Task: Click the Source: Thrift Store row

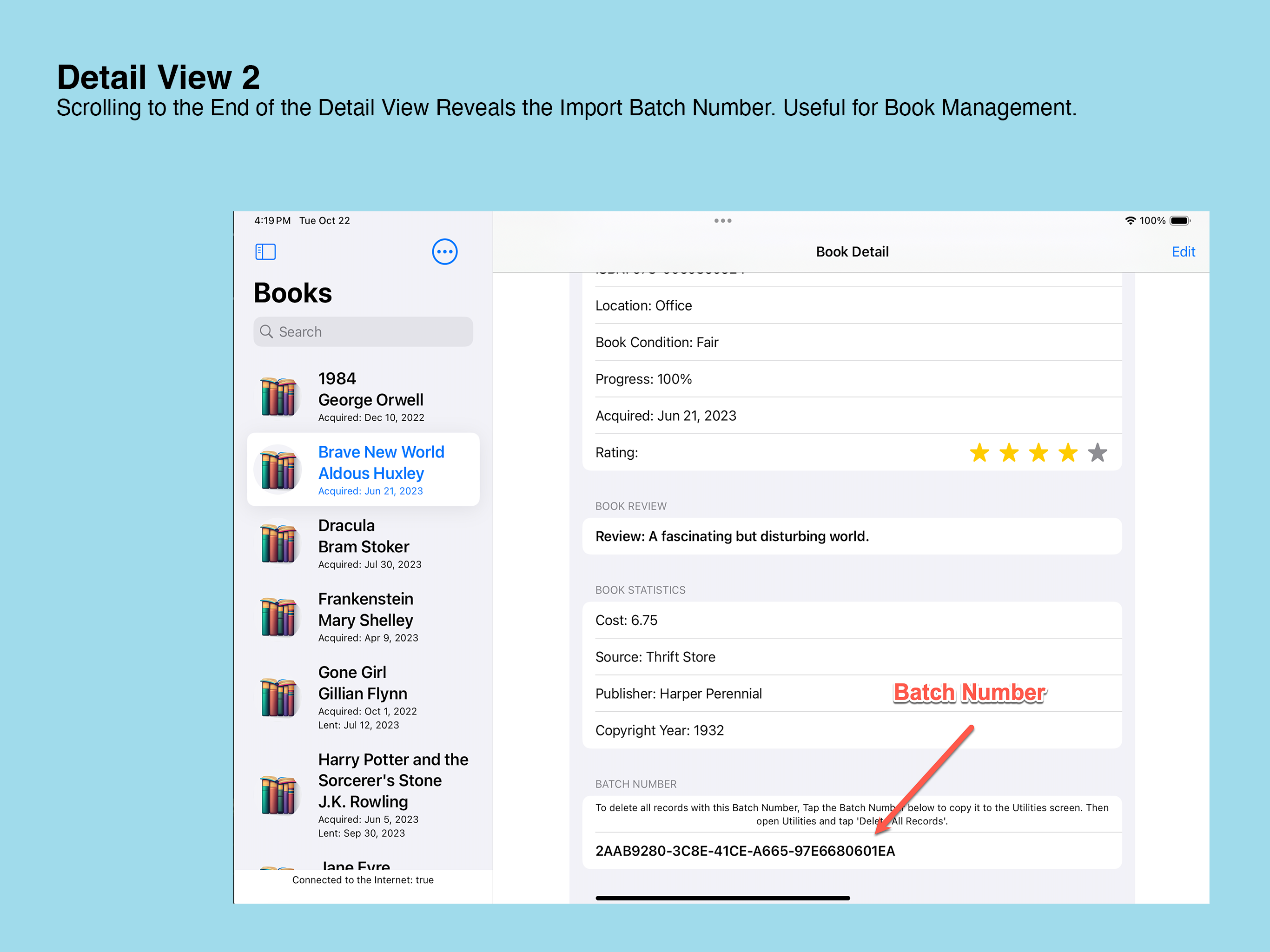Action: [852, 657]
